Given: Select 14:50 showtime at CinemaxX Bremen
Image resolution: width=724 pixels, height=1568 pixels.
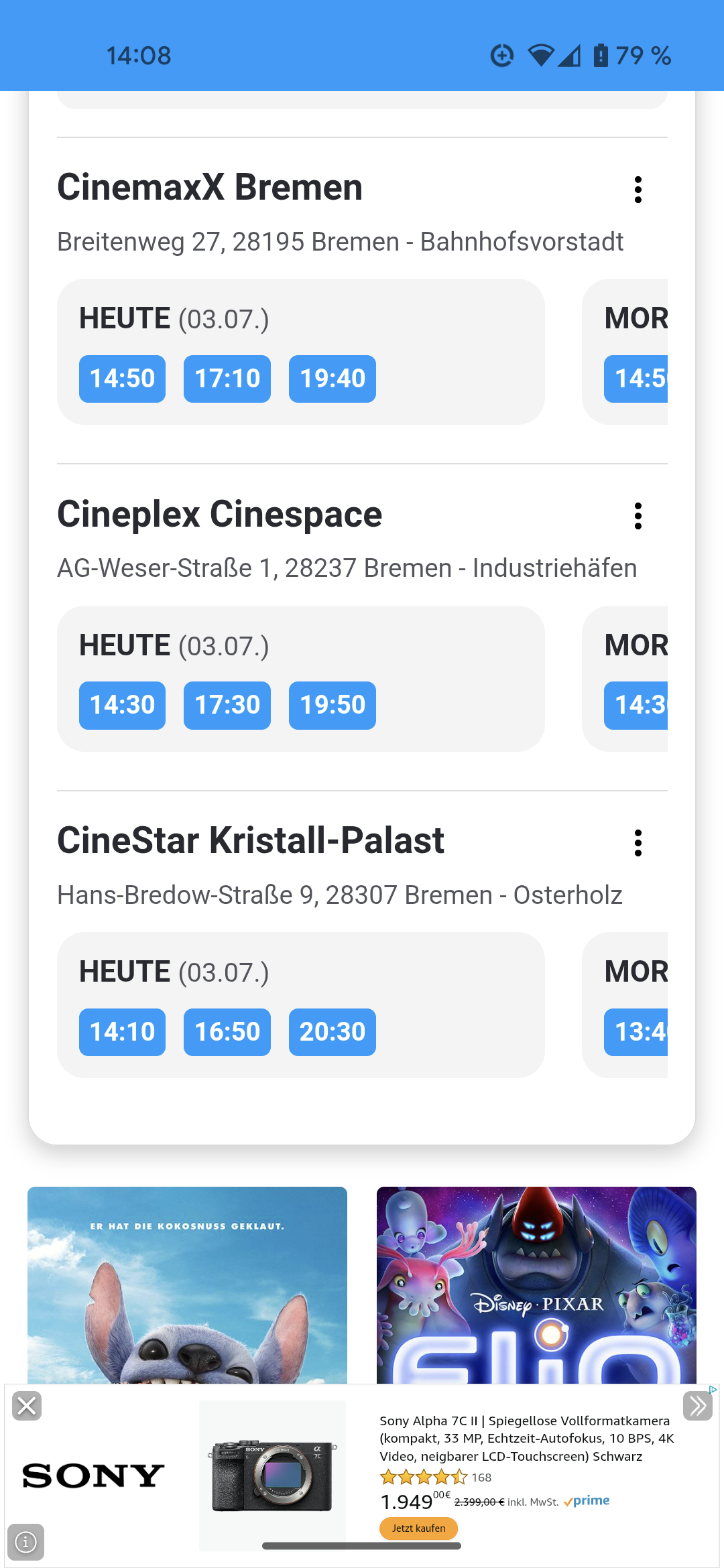Looking at the screenshot, I should pos(122,379).
